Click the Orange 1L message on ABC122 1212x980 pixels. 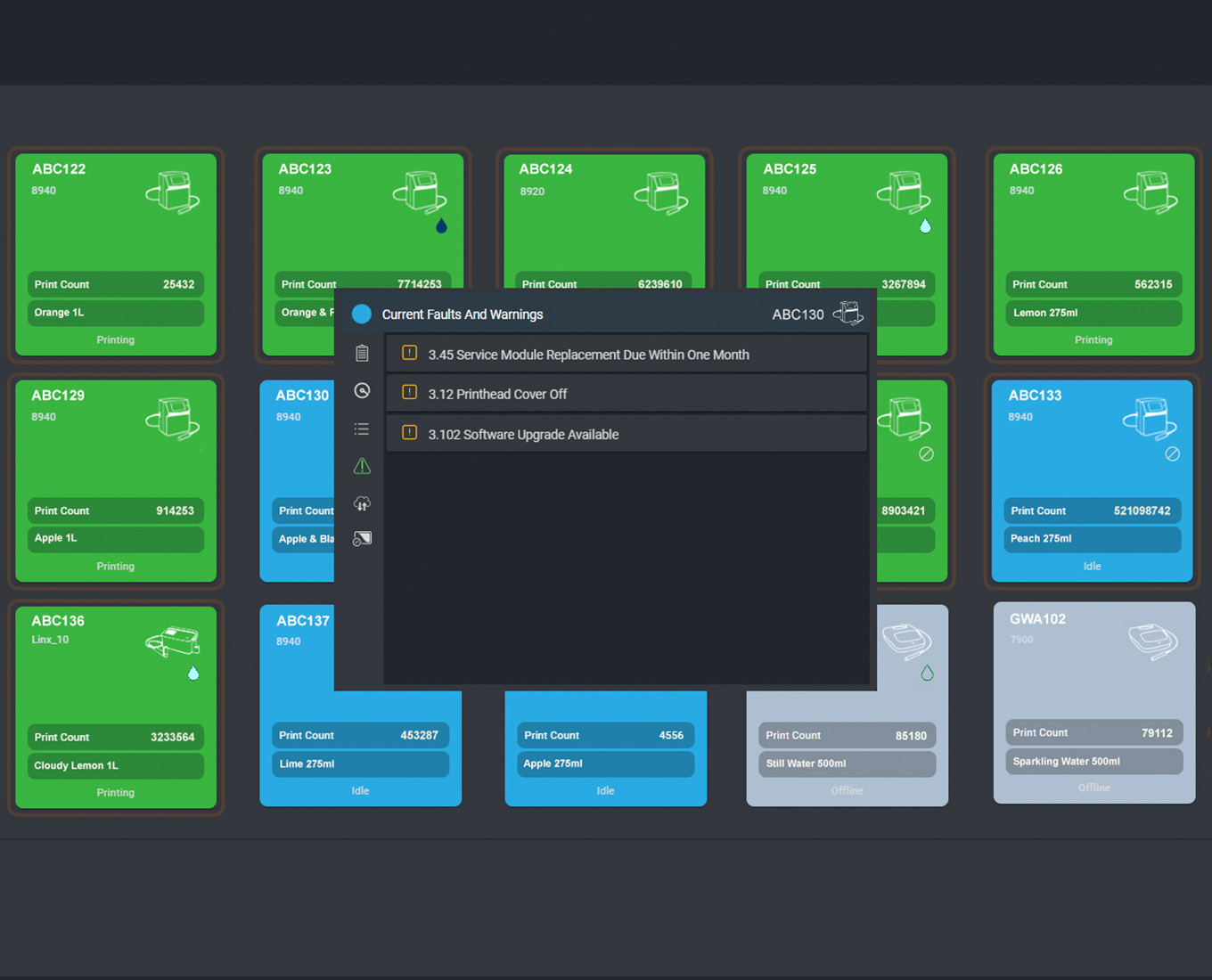tap(116, 313)
